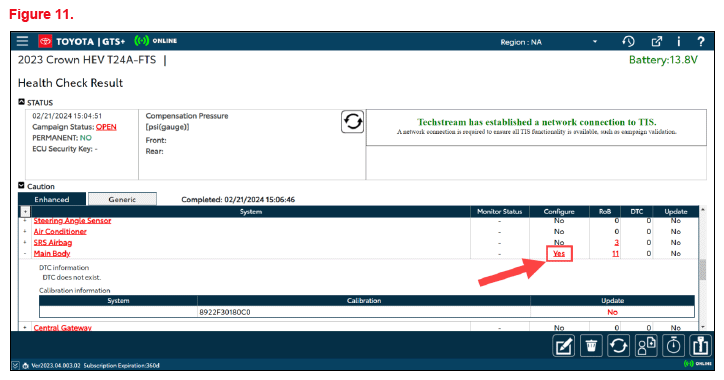Click calibration ID 8922F30180C0
Image resolution: width=724 pixels, height=380 pixels.
pos(225,312)
